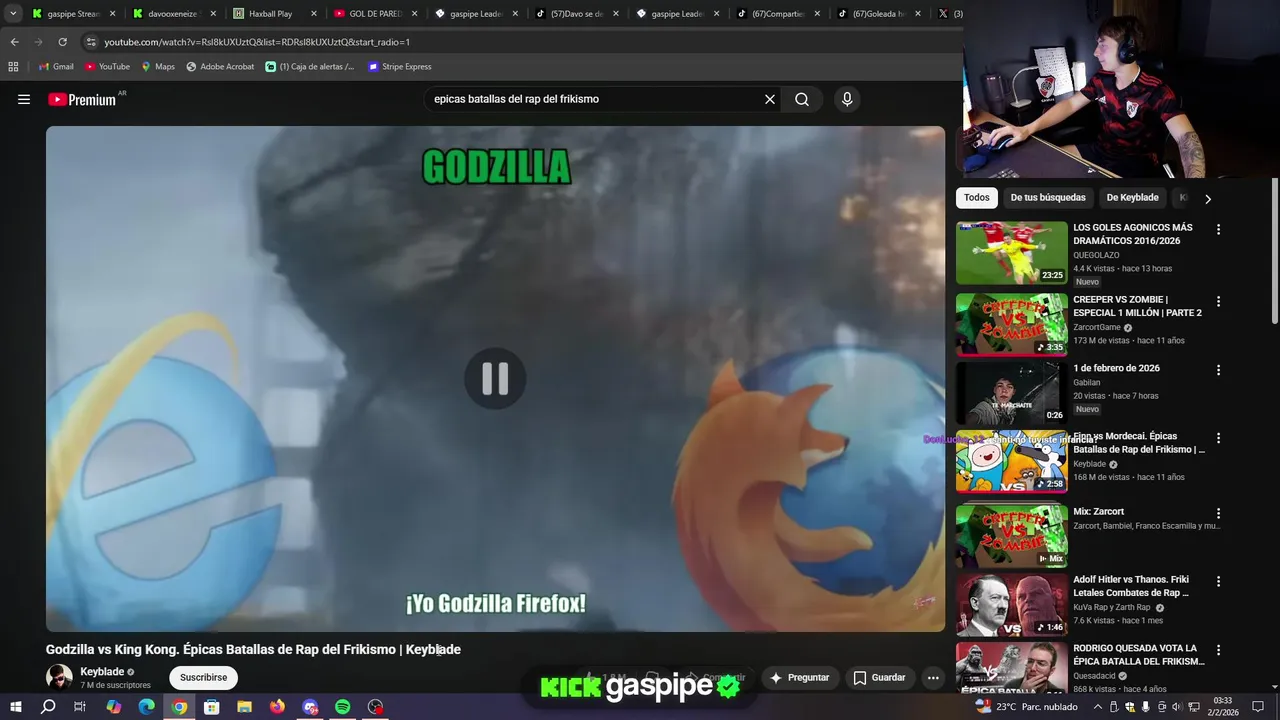This screenshot has width=1280, height=720.
Task: Select the Todos filter chip
Action: coord(977,198)
